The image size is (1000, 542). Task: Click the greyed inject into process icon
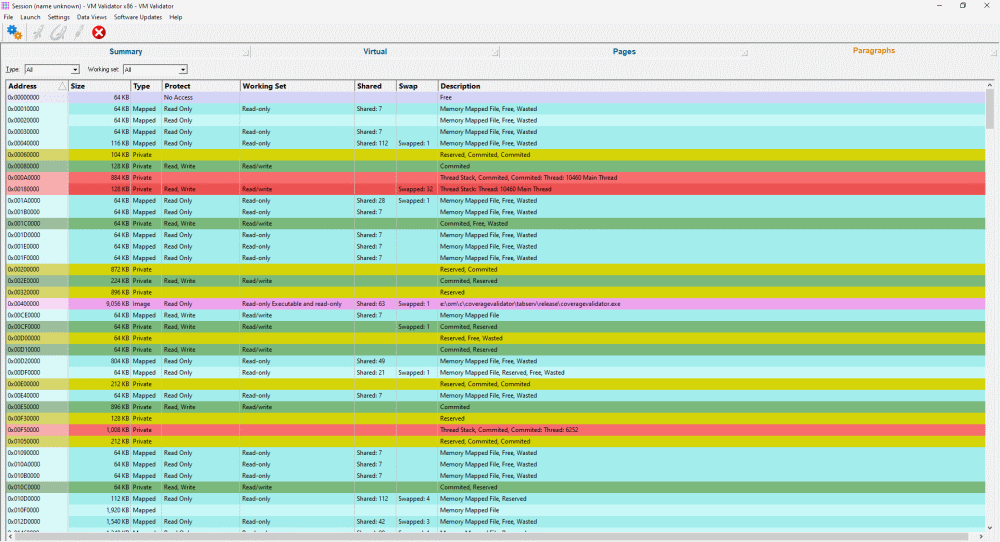pos(58,33)
